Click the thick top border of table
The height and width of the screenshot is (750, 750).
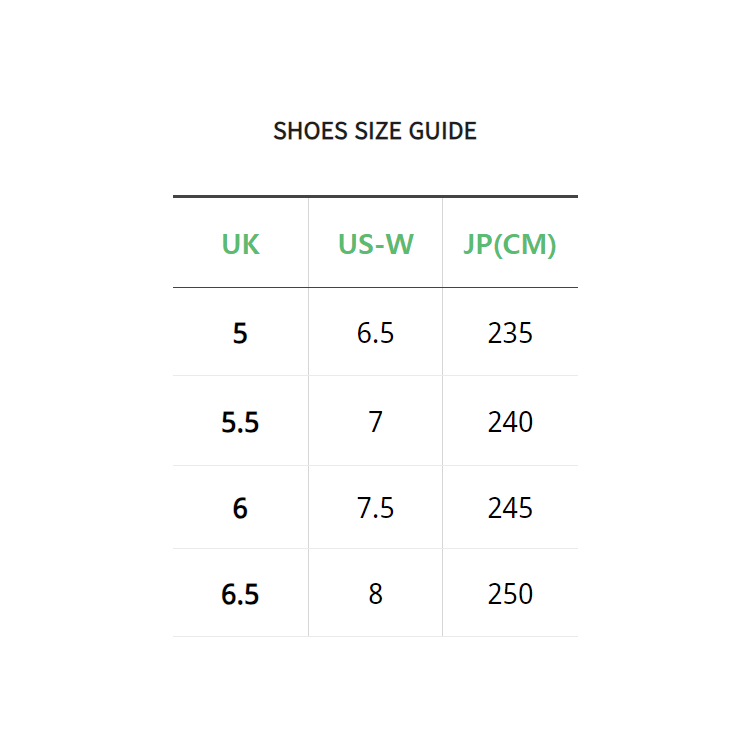375,196
